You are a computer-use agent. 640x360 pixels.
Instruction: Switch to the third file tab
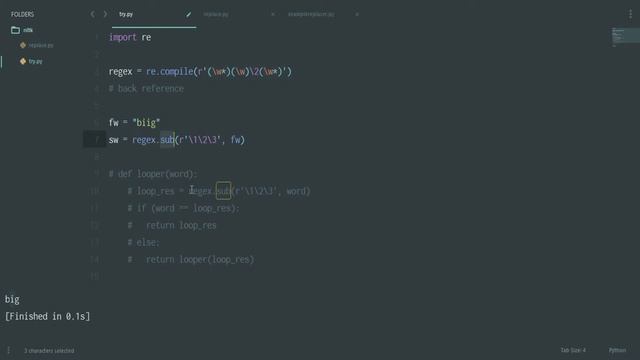point(311,14)
